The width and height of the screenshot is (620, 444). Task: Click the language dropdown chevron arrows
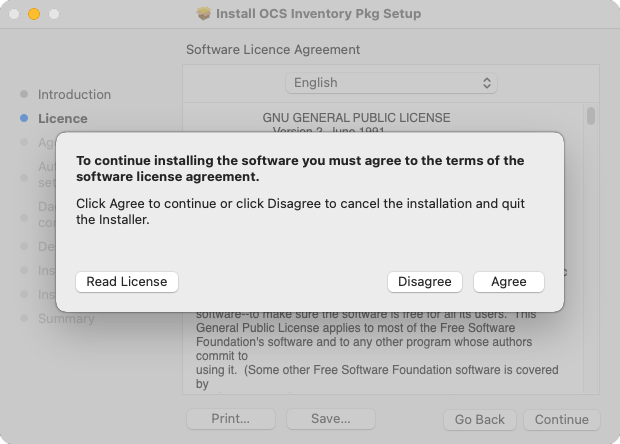487,83
